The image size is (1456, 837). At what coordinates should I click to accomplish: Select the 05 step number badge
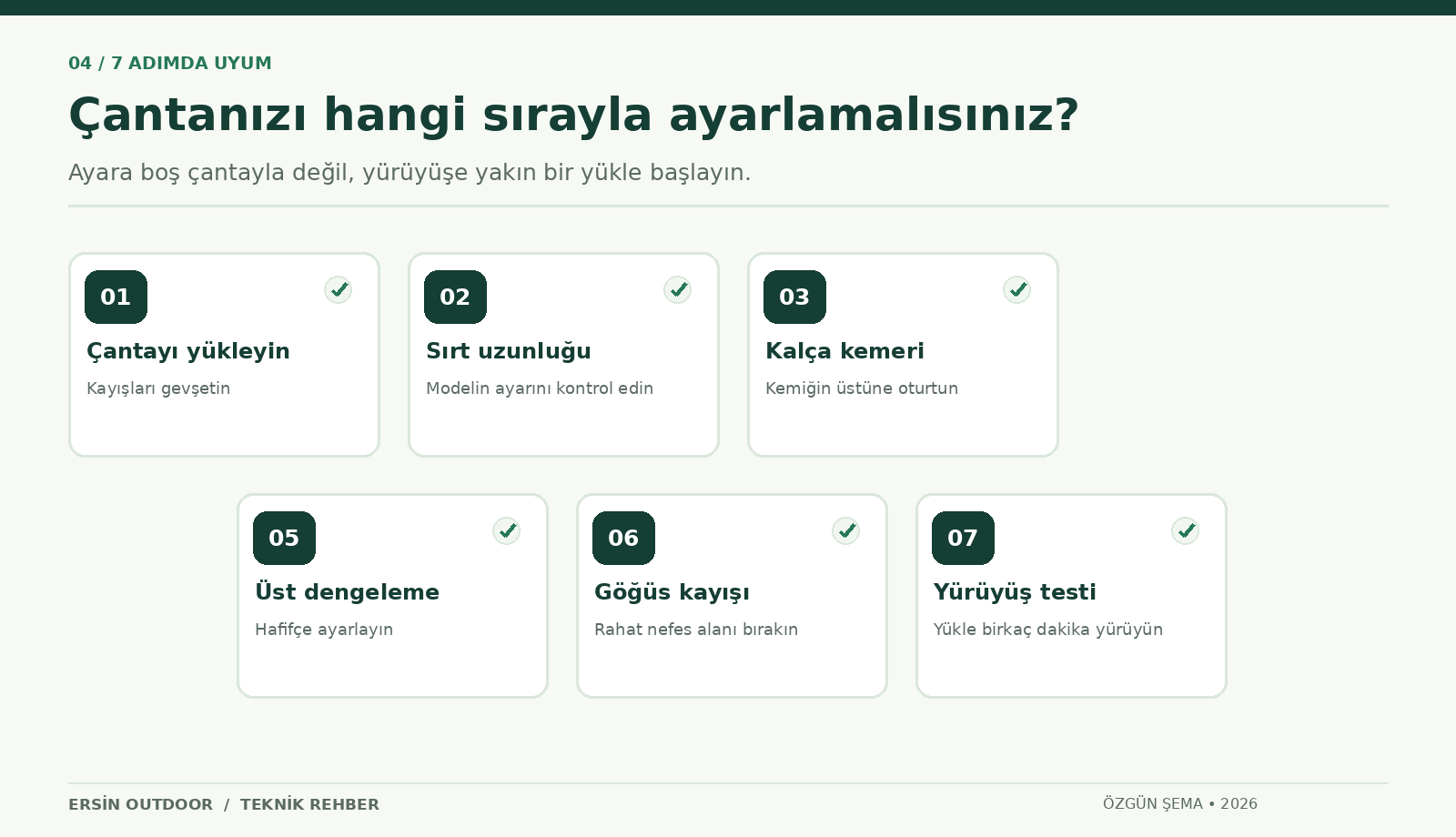pos(284,538)
